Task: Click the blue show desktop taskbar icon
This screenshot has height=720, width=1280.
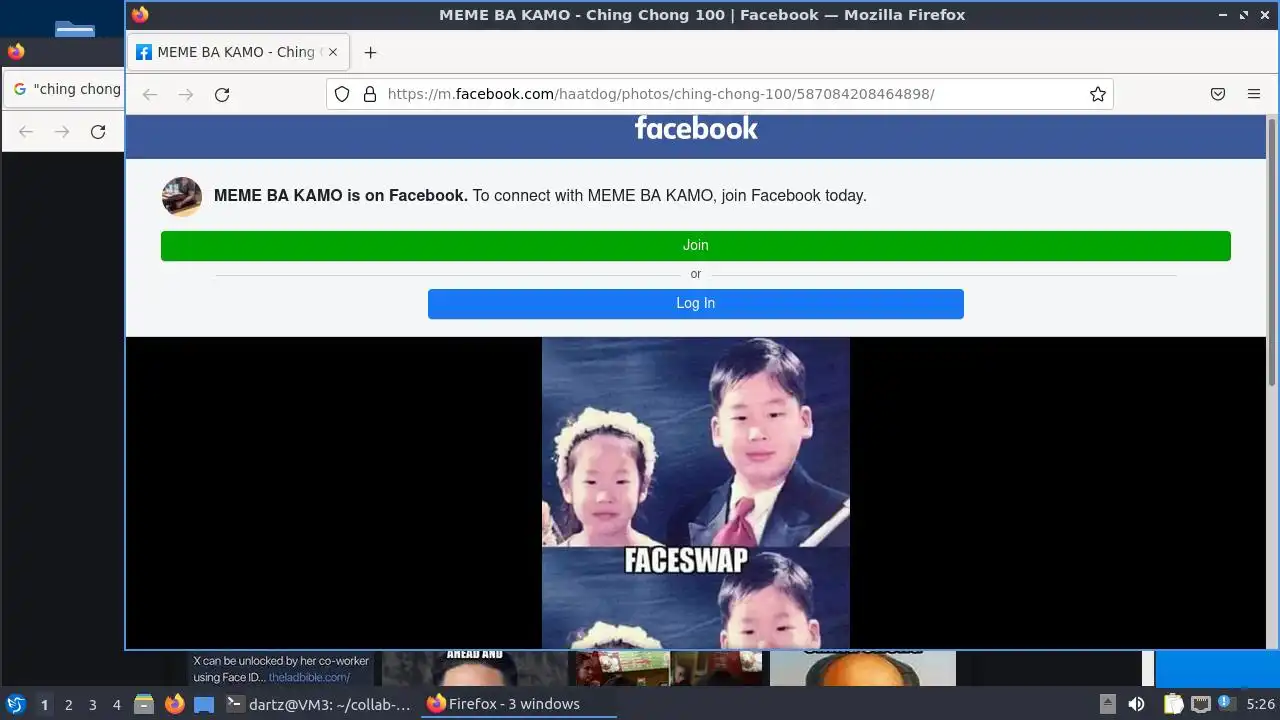Action: (x=204, y=704)
